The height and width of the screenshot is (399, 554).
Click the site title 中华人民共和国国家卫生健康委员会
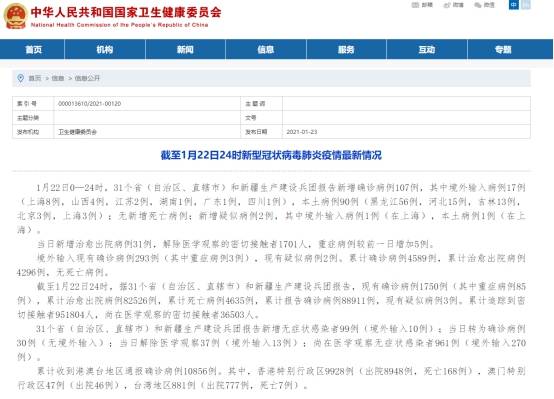click(126, 12)
